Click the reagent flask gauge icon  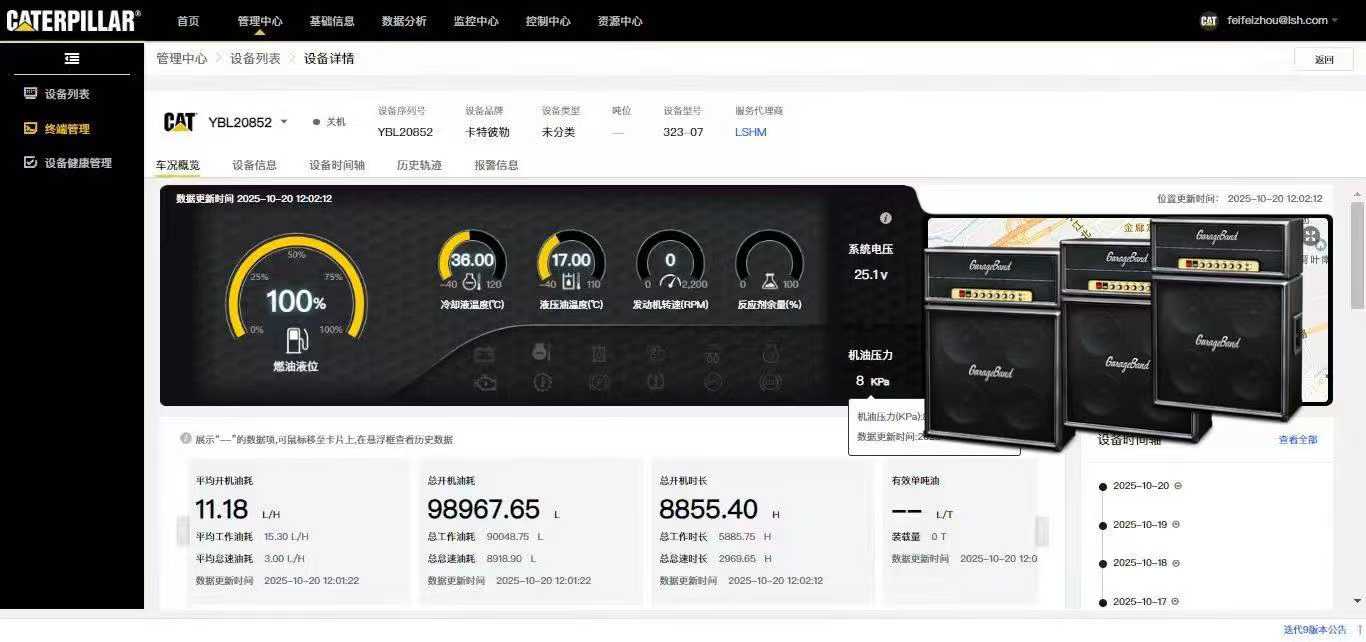click(x=770, y=283)
